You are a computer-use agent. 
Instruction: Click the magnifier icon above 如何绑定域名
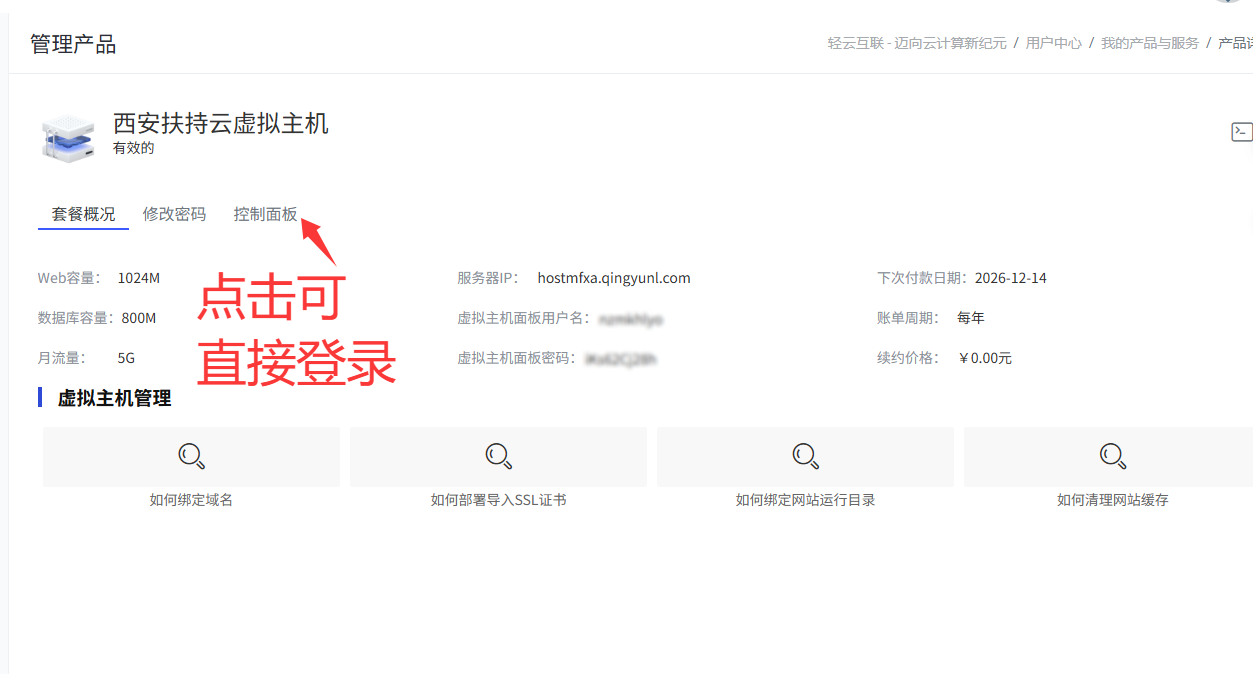tap(191, 456)
